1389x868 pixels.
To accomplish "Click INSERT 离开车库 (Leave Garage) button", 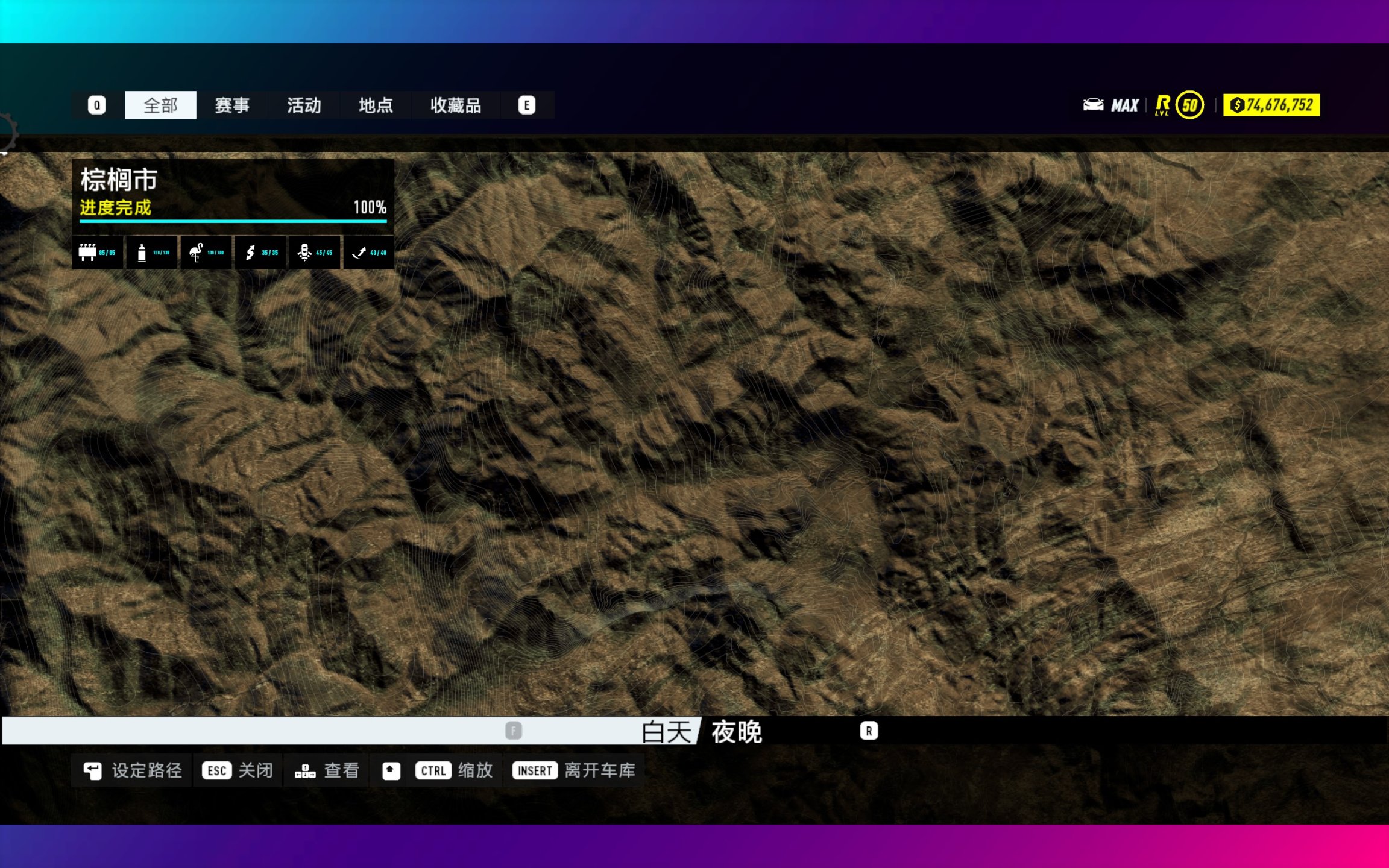I will (x=574, y=770).
